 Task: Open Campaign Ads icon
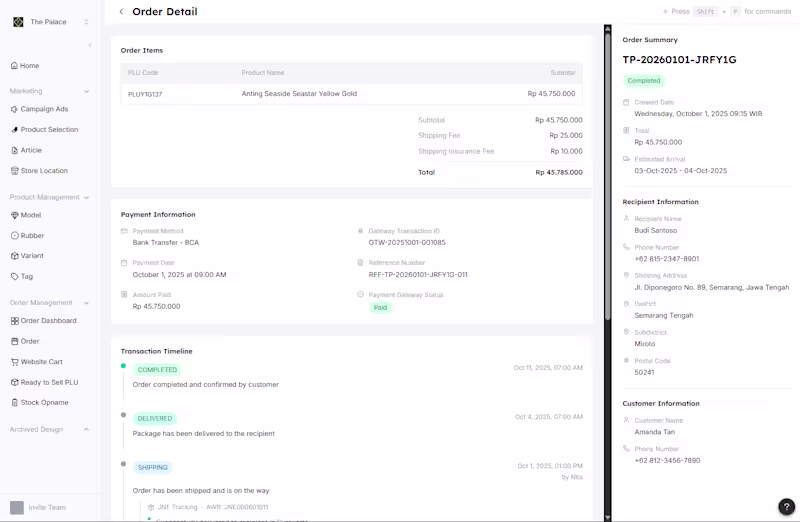pos(14,109)
